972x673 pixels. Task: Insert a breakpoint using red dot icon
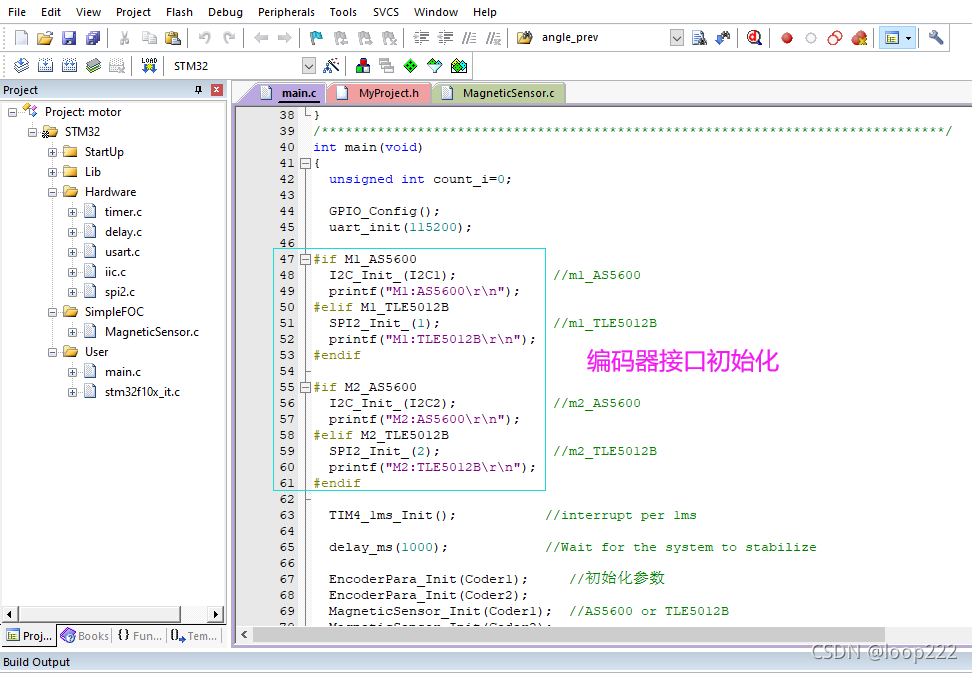coord(787,38)
